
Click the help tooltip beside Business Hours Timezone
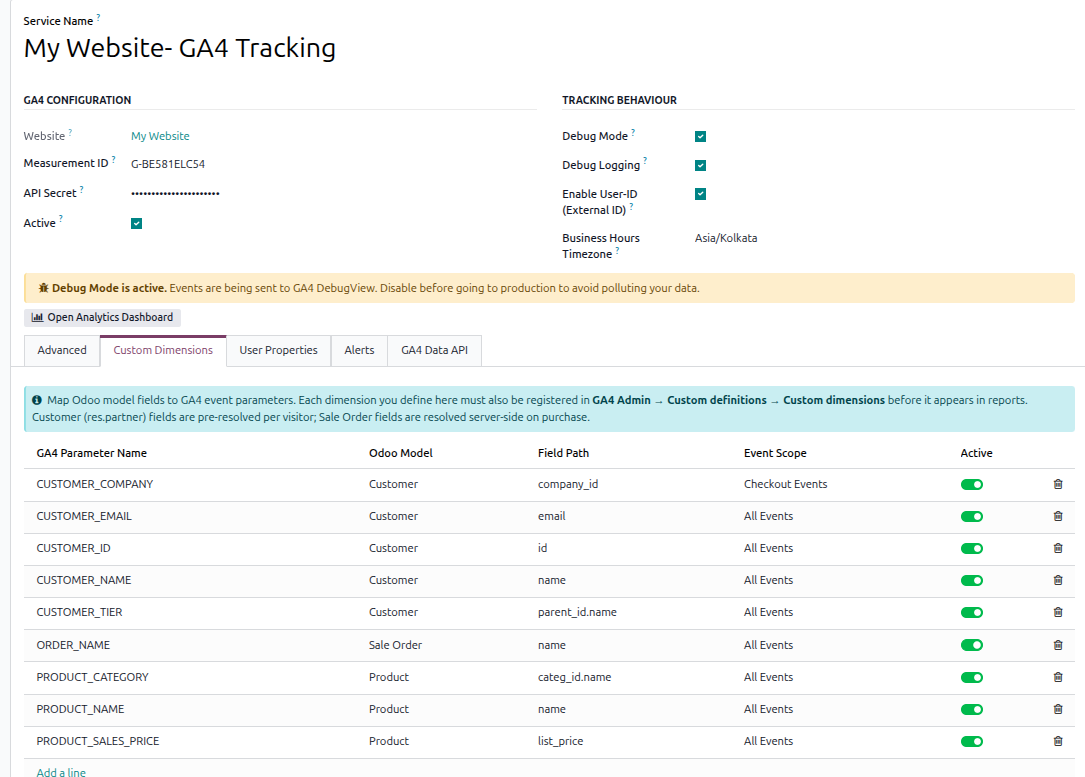coord(617,250)
